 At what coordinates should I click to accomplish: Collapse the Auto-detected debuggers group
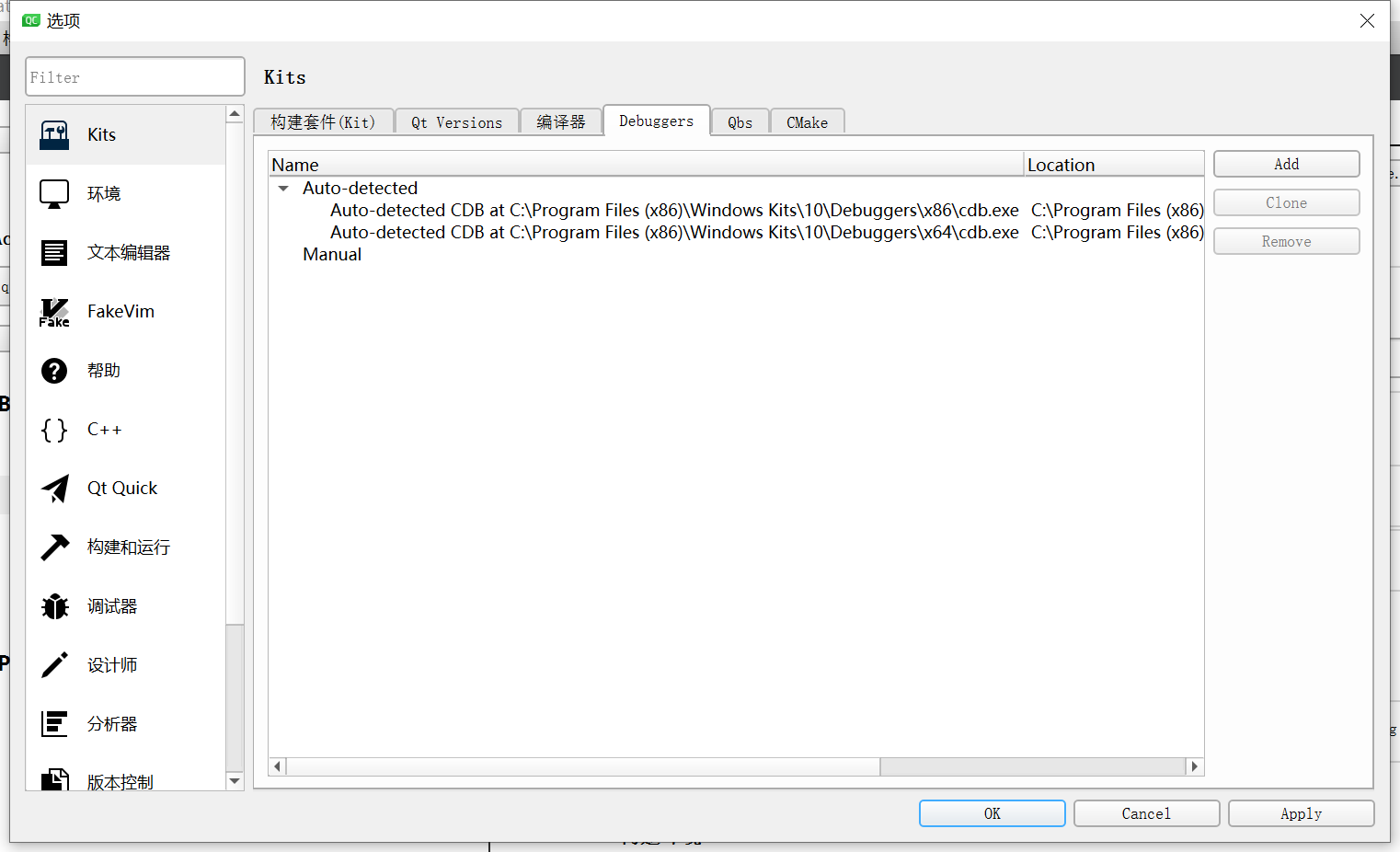[283, 189]
